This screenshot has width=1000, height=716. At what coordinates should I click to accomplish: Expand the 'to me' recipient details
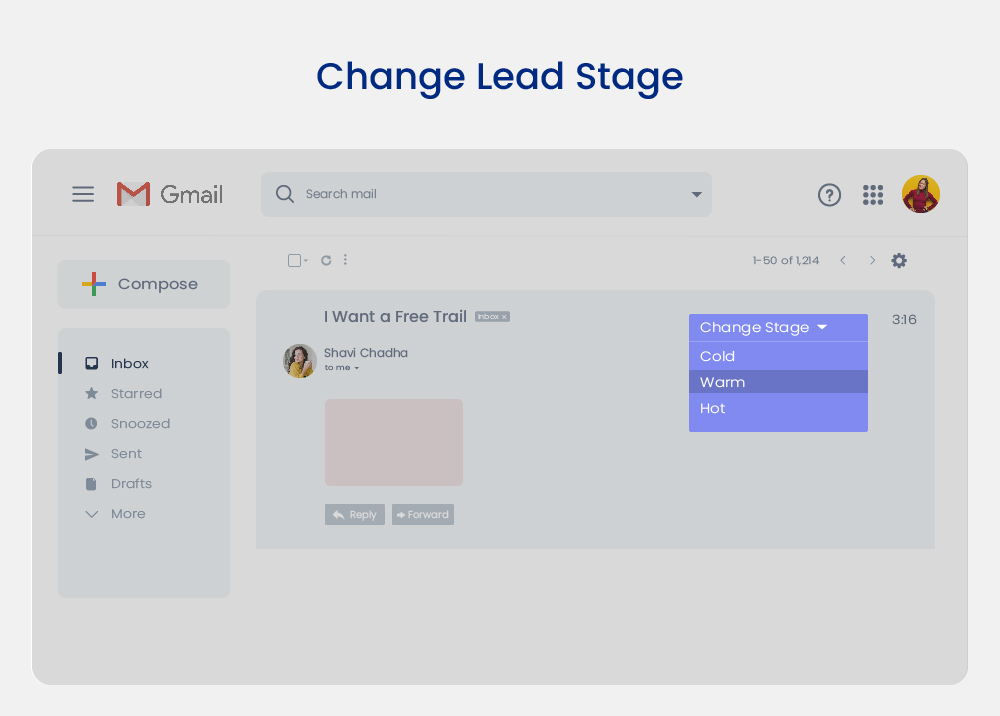coord(357,368)
